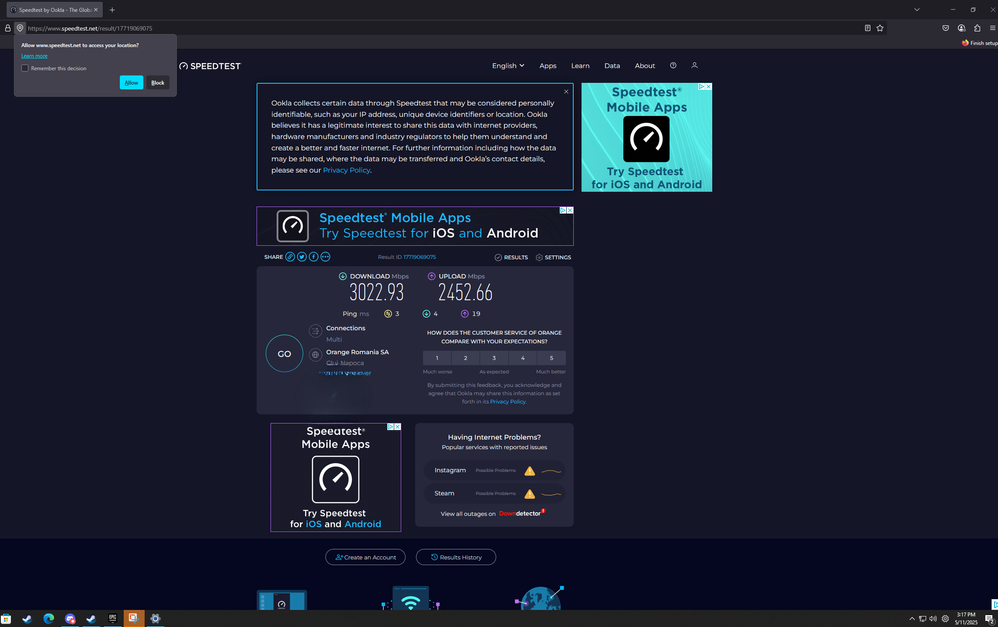998x627 pixels.
Task: Allow location access for www.speedtest.net
Action: click(x=131, y=82)
